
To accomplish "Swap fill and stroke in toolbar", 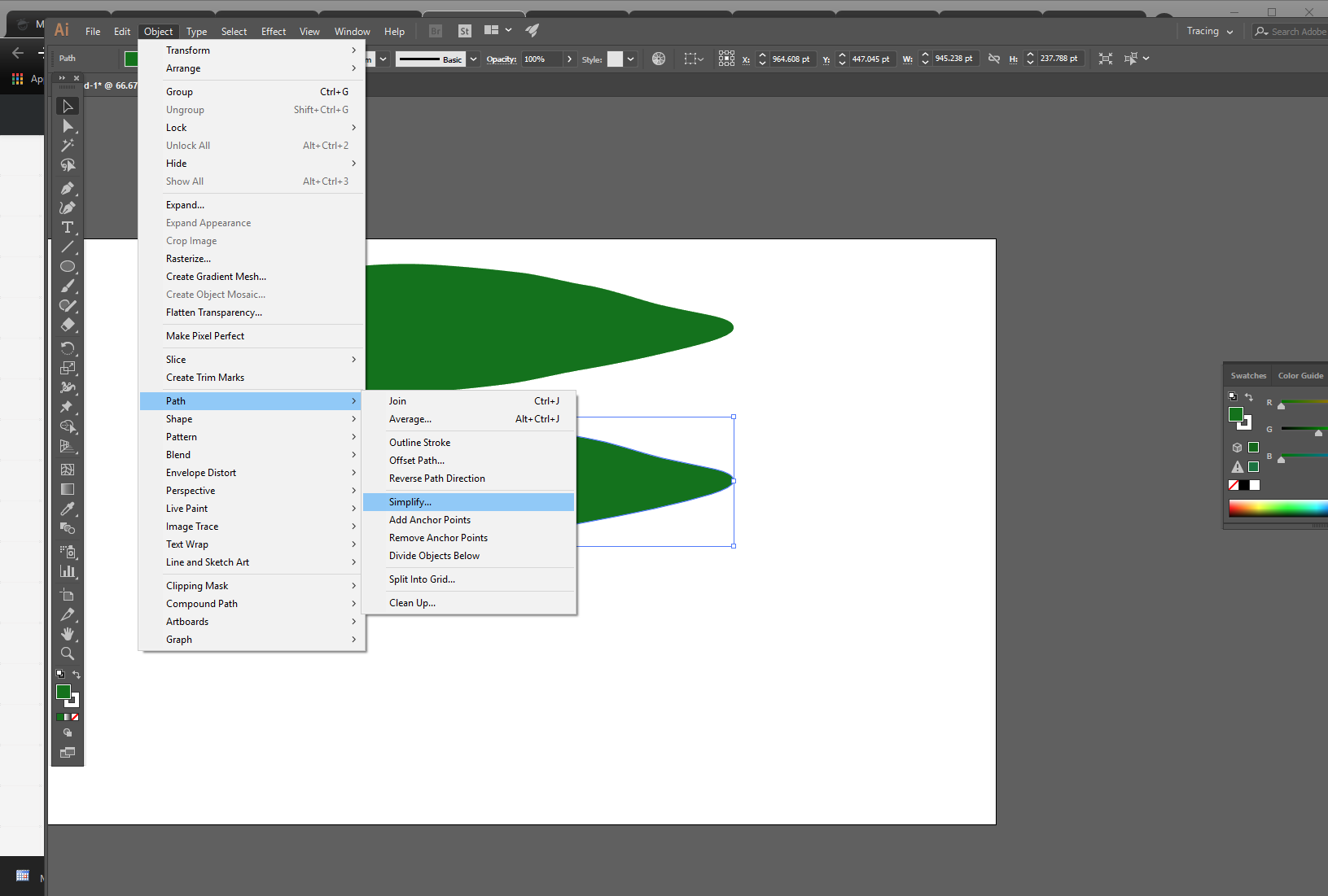I will [x=77, y=675].
